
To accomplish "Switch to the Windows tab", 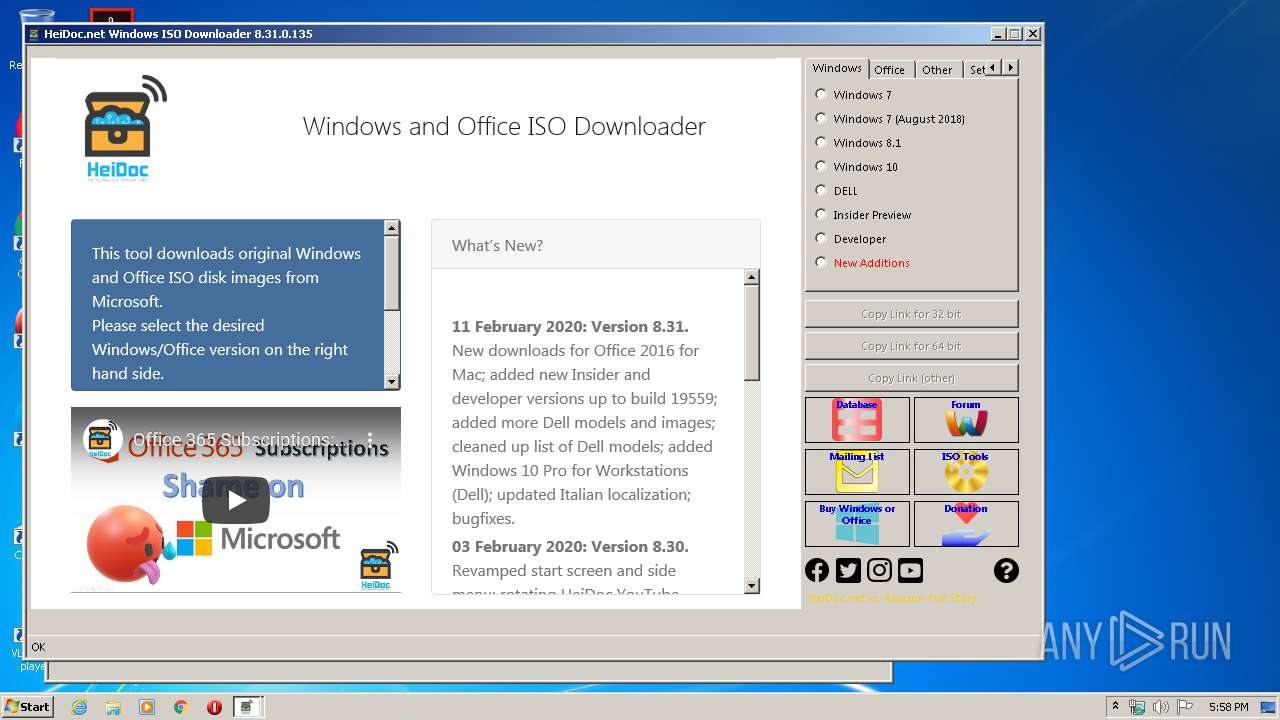I will point(837,68).
